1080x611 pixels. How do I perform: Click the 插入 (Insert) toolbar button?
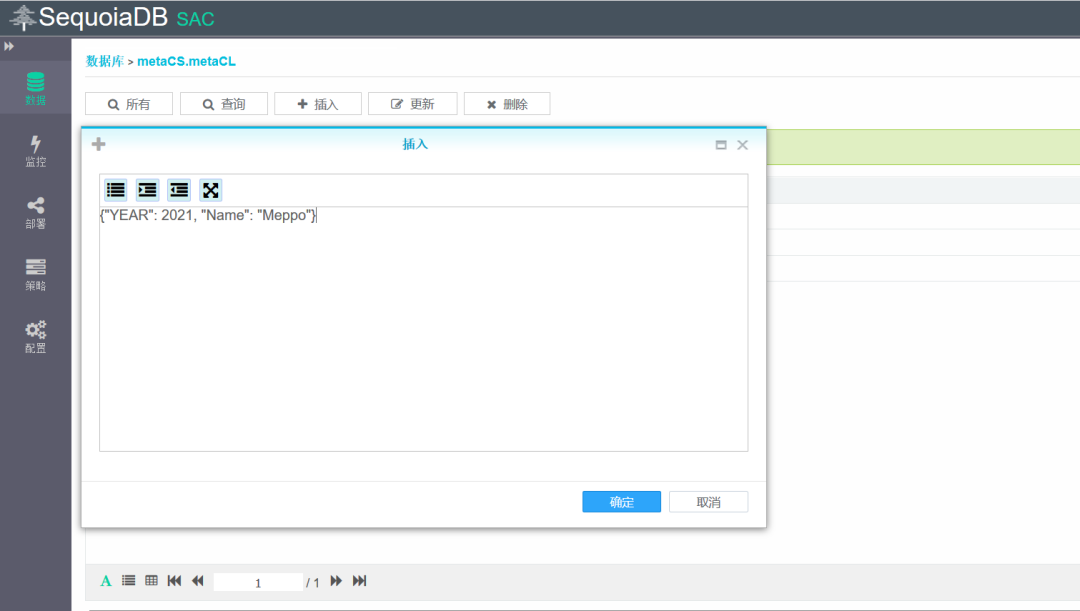click(318, 104)
